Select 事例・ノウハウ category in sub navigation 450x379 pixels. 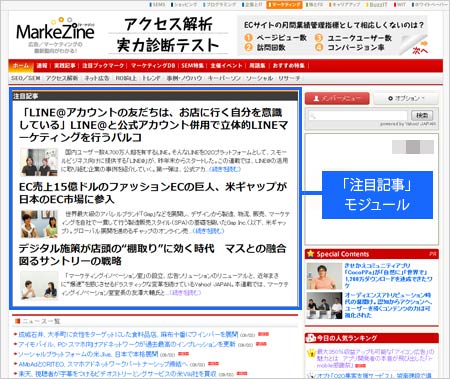(184, 78)
